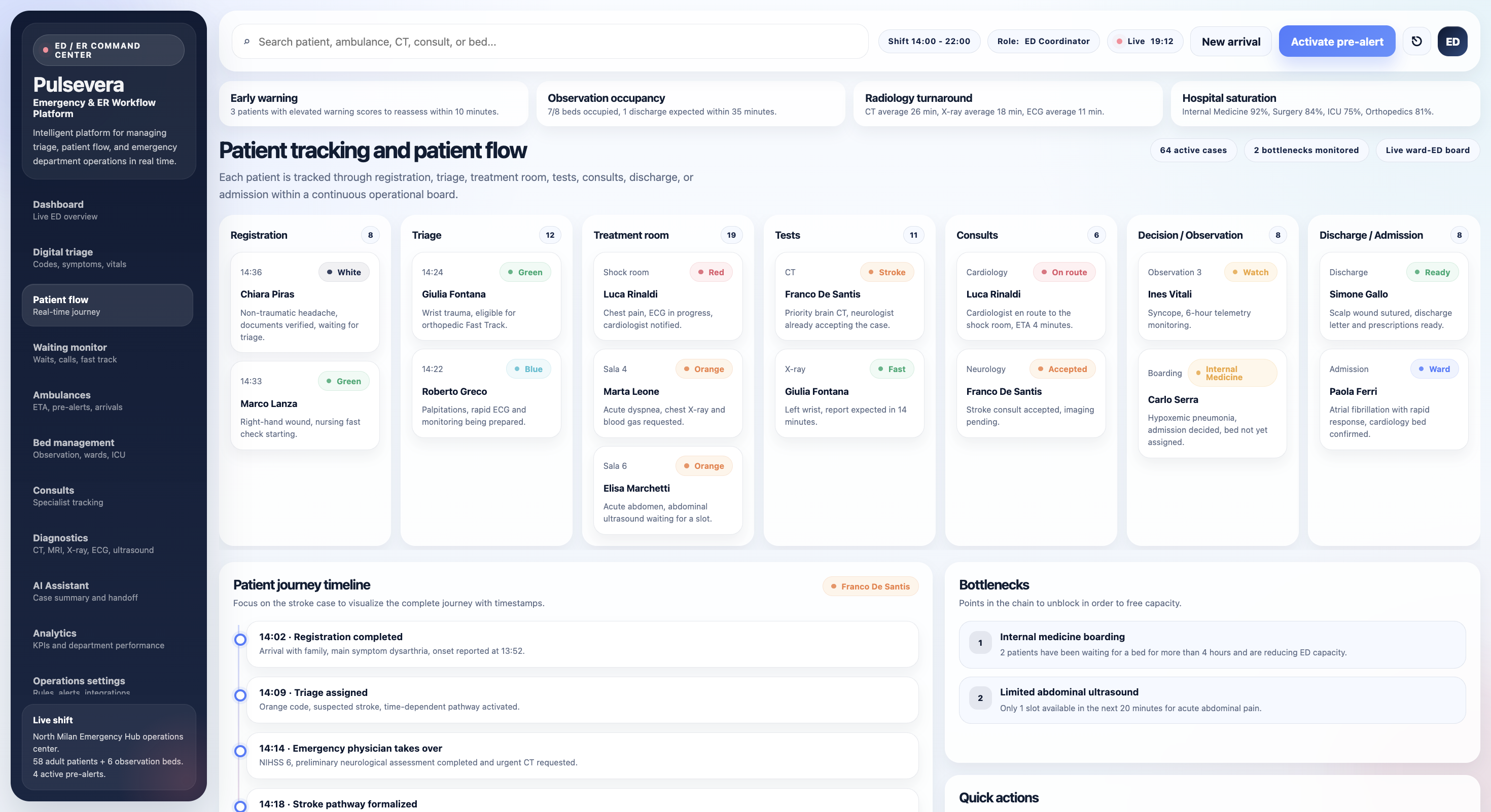1491x812 pixels.
Task: Click the Tests count badge 11
Action: [913, 235]
